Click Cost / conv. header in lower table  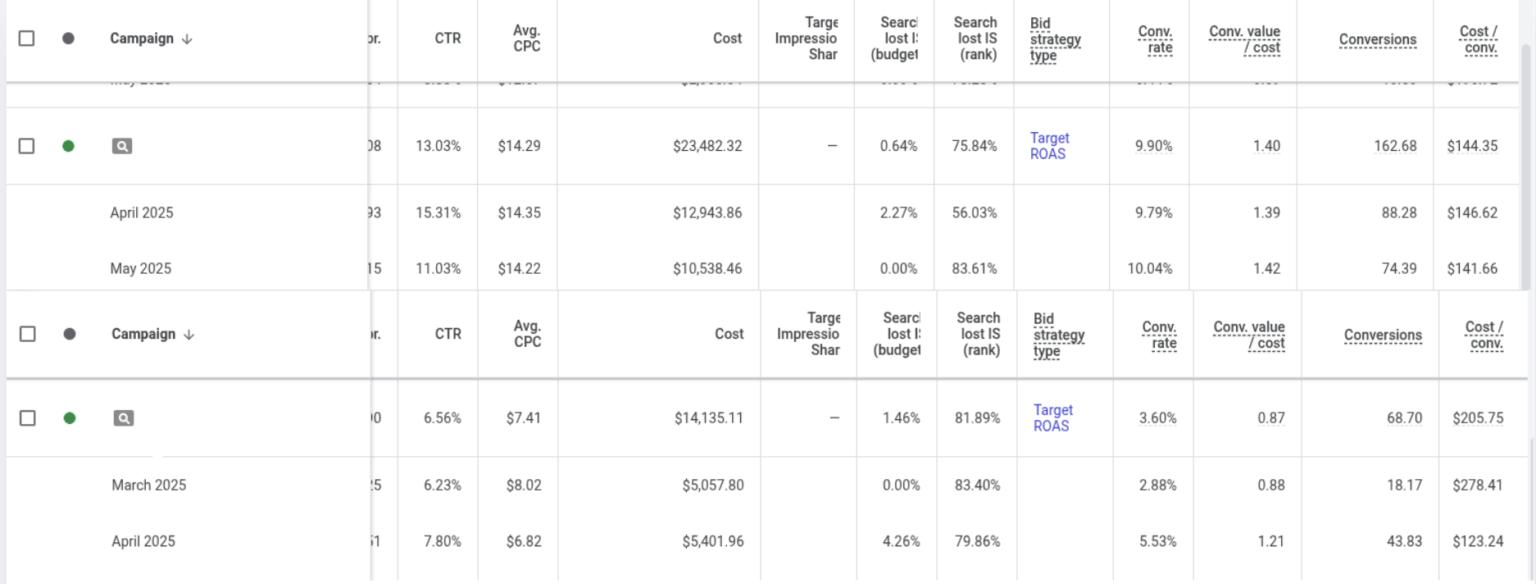(x=1484, y=335)
